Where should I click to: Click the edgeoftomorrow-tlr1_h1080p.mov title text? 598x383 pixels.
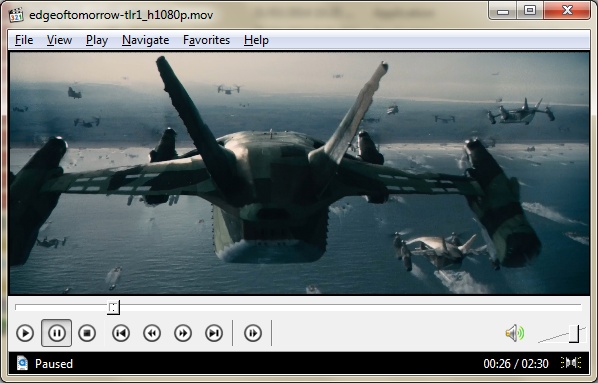(x=121, y=15)
